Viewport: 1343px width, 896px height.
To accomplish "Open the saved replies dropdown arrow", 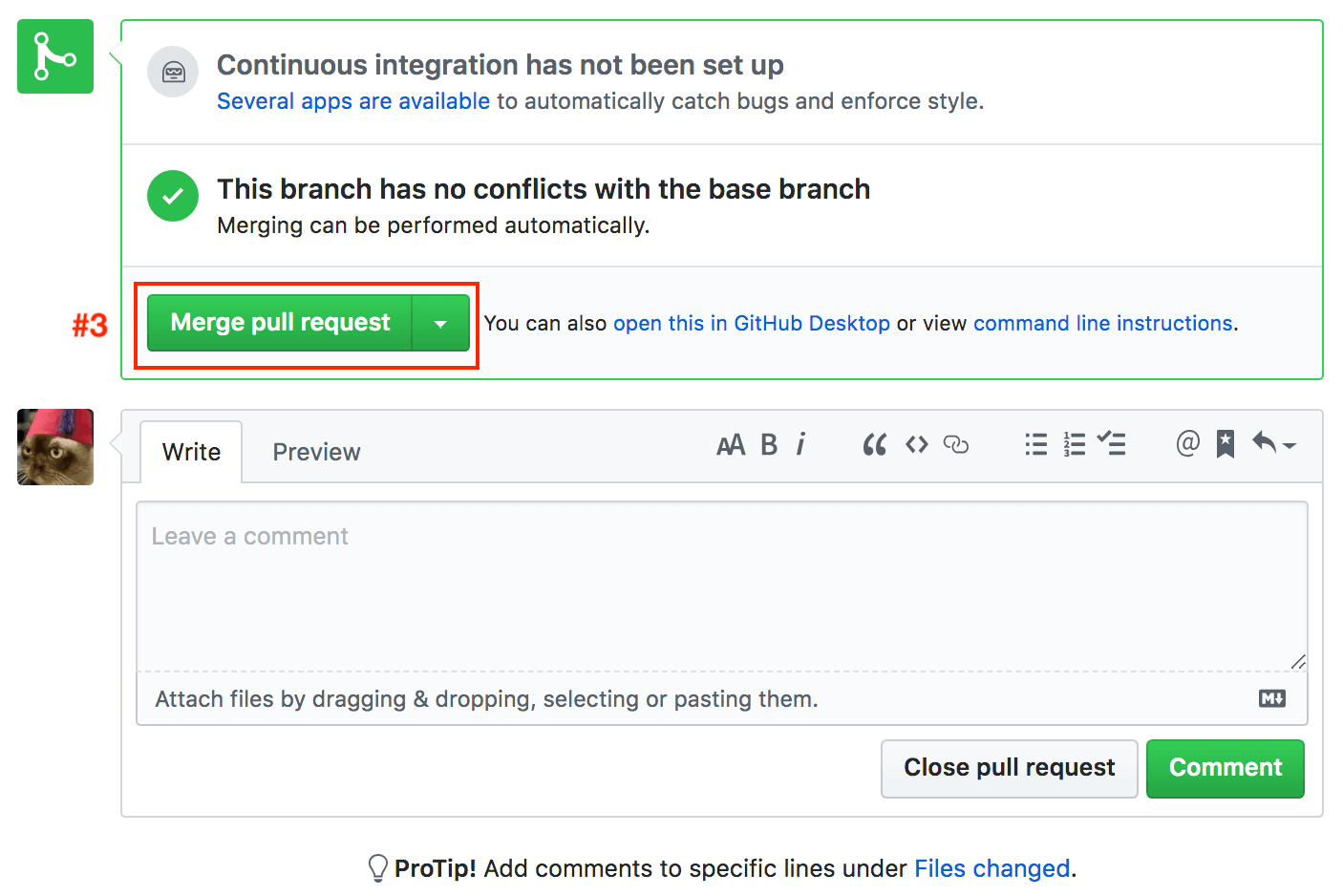I will (1274, 444).
